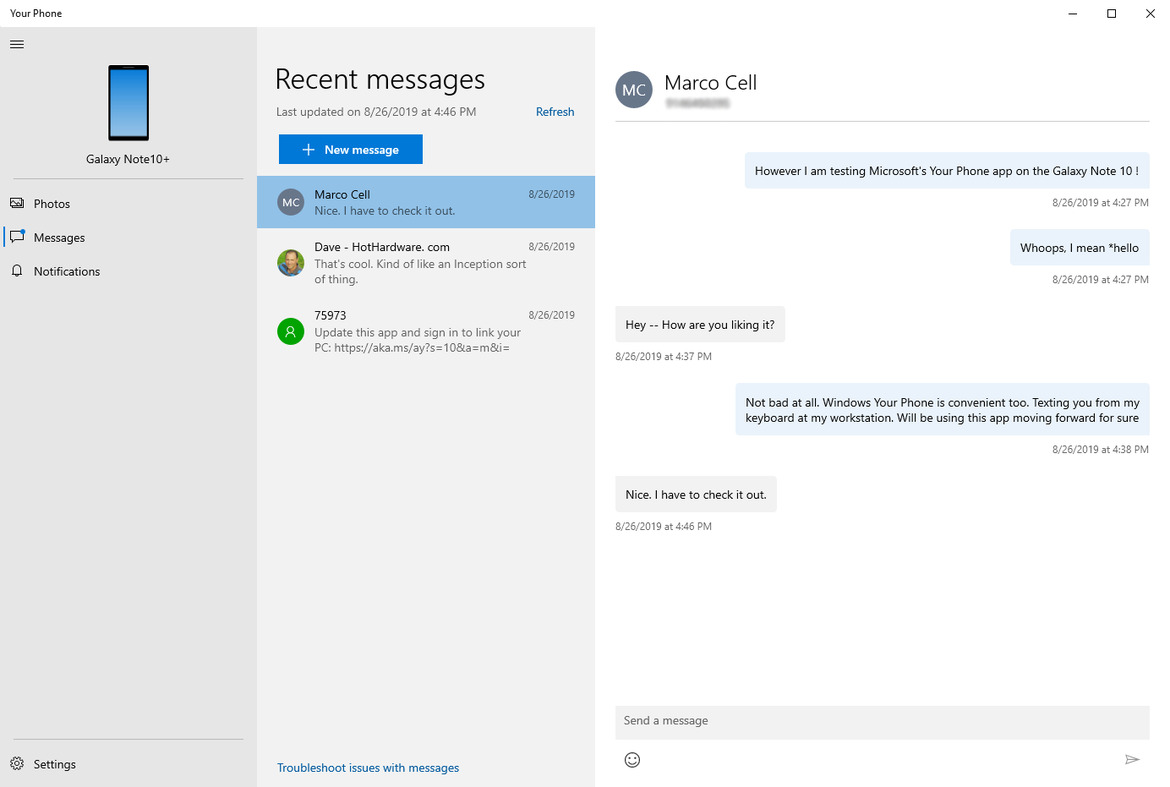This screenshot has width=1170, height=787.
Task: Click the Marco Cell chat header name
Action: click(710, 83)
